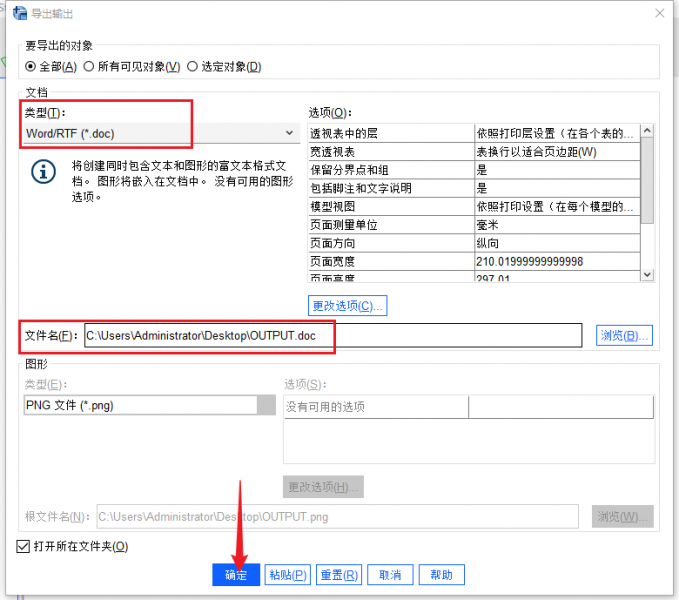
Task: Open the document type Word/RTF dropdown
Action: pos(161,133)
